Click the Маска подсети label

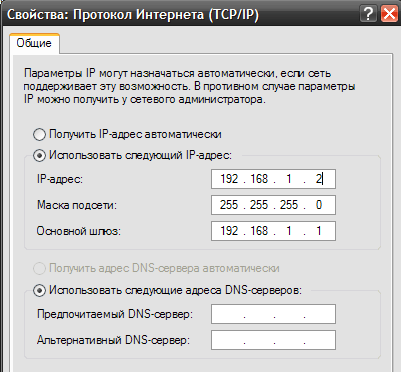click(77, 205)
